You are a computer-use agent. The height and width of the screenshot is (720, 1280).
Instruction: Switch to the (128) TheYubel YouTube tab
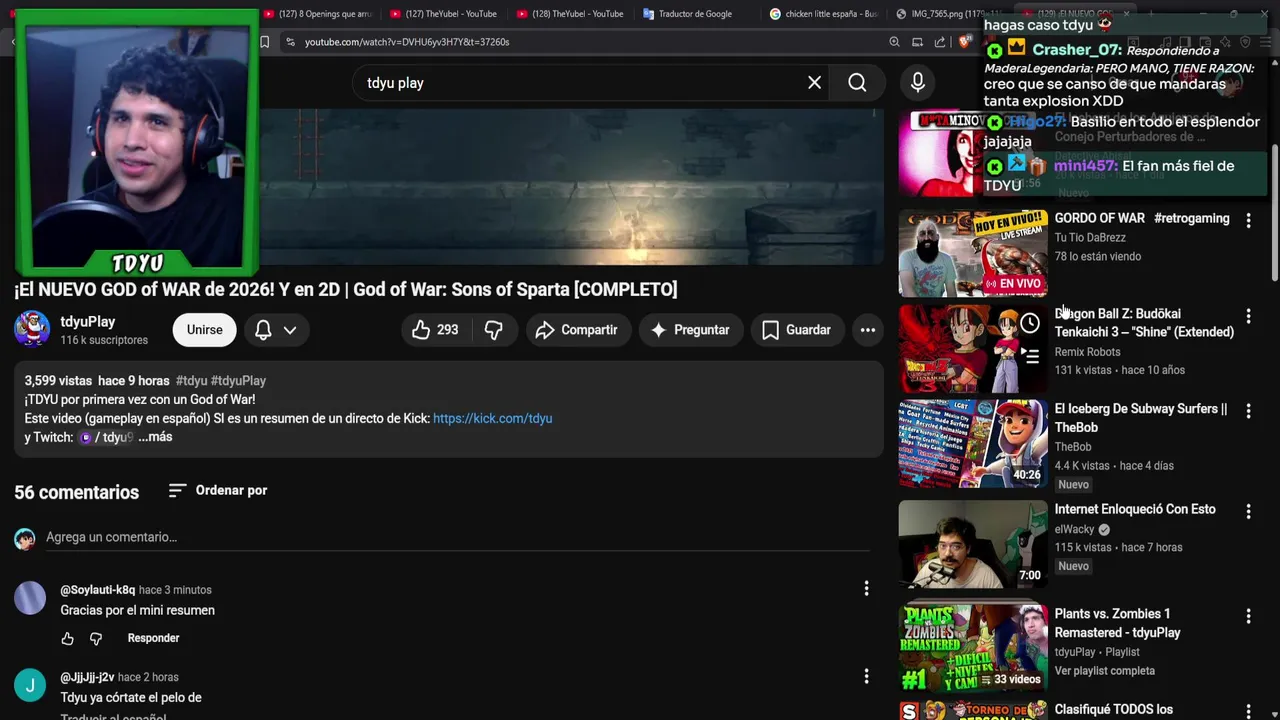tap(569, 14)
